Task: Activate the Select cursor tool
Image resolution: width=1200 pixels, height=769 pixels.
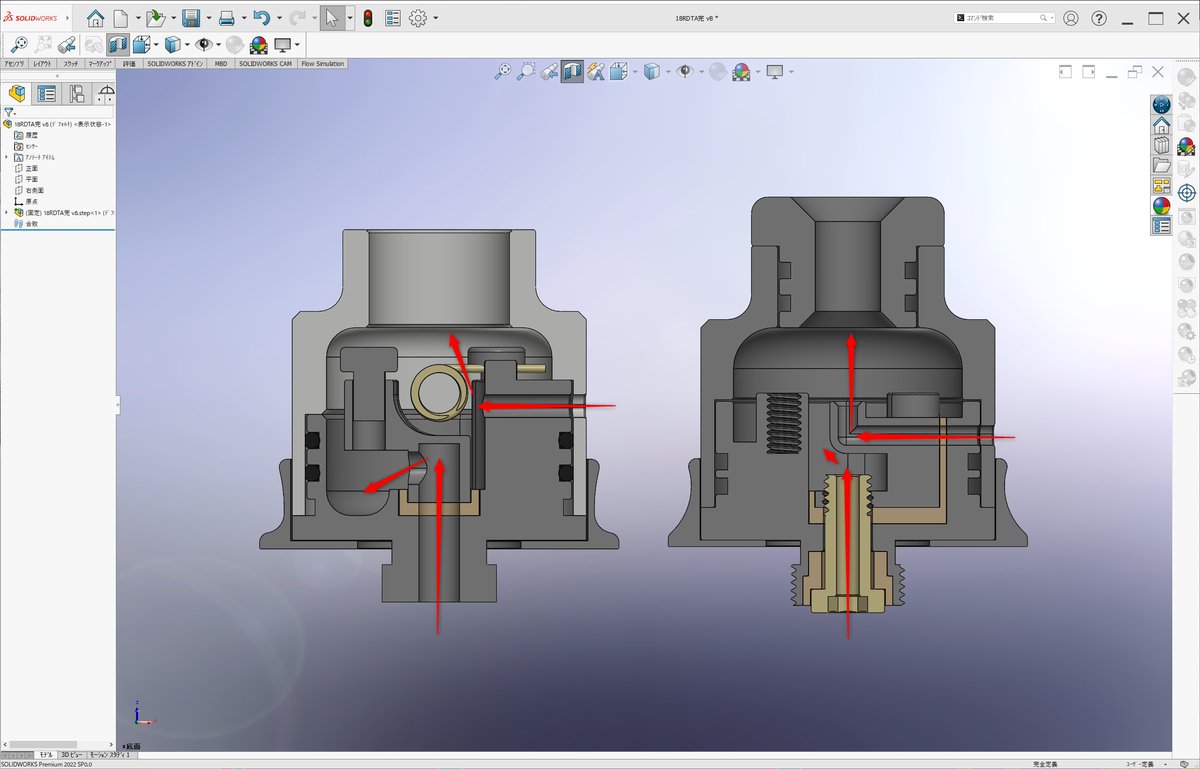Action: tap(333, 18)
